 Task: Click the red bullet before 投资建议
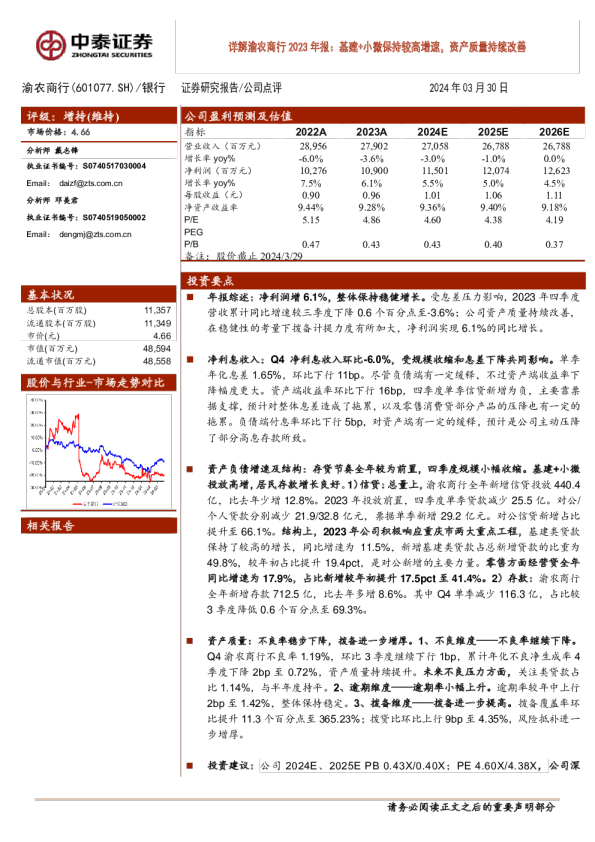coord(190,765)
